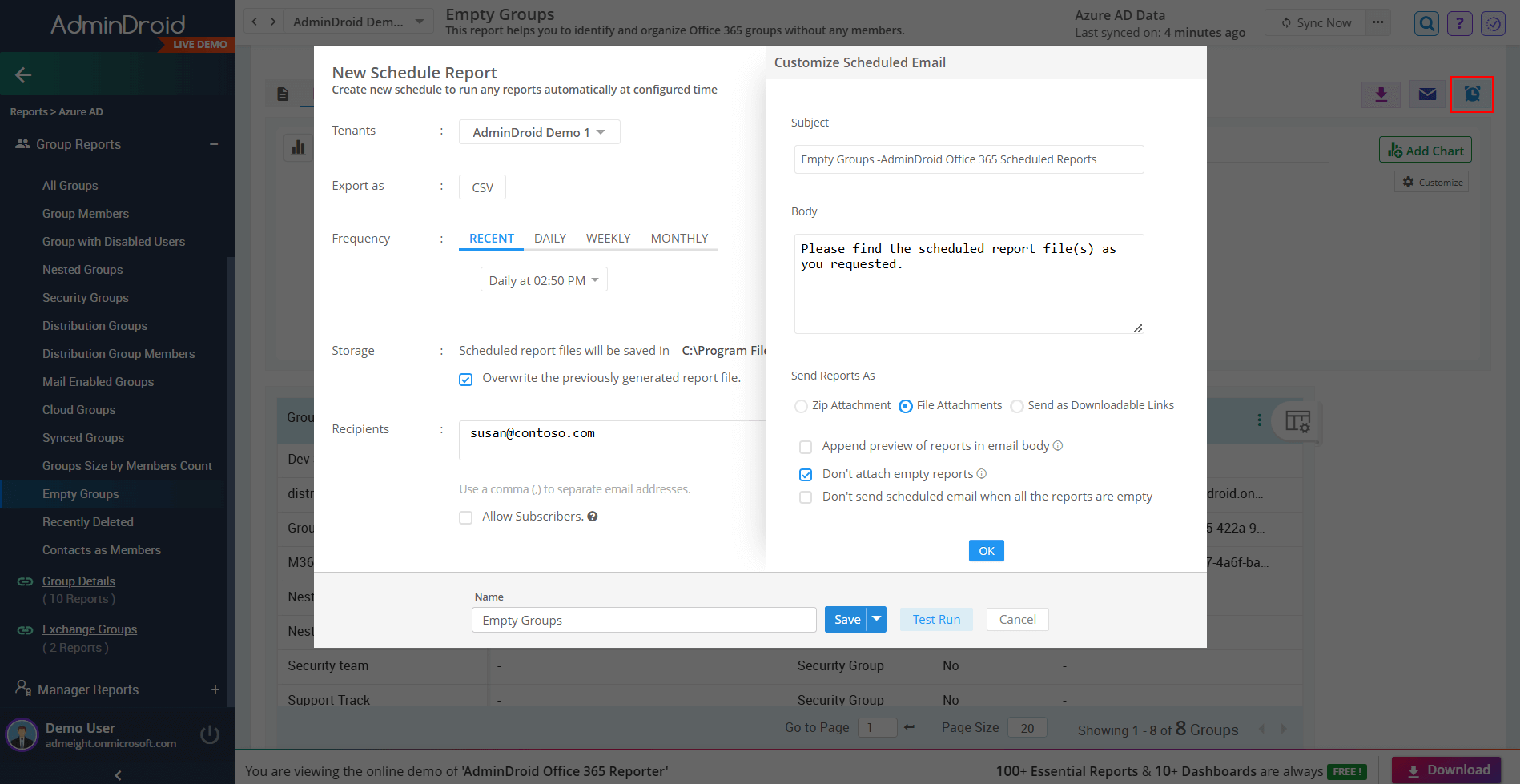Click the help question-mark icon

point(1459,22)
